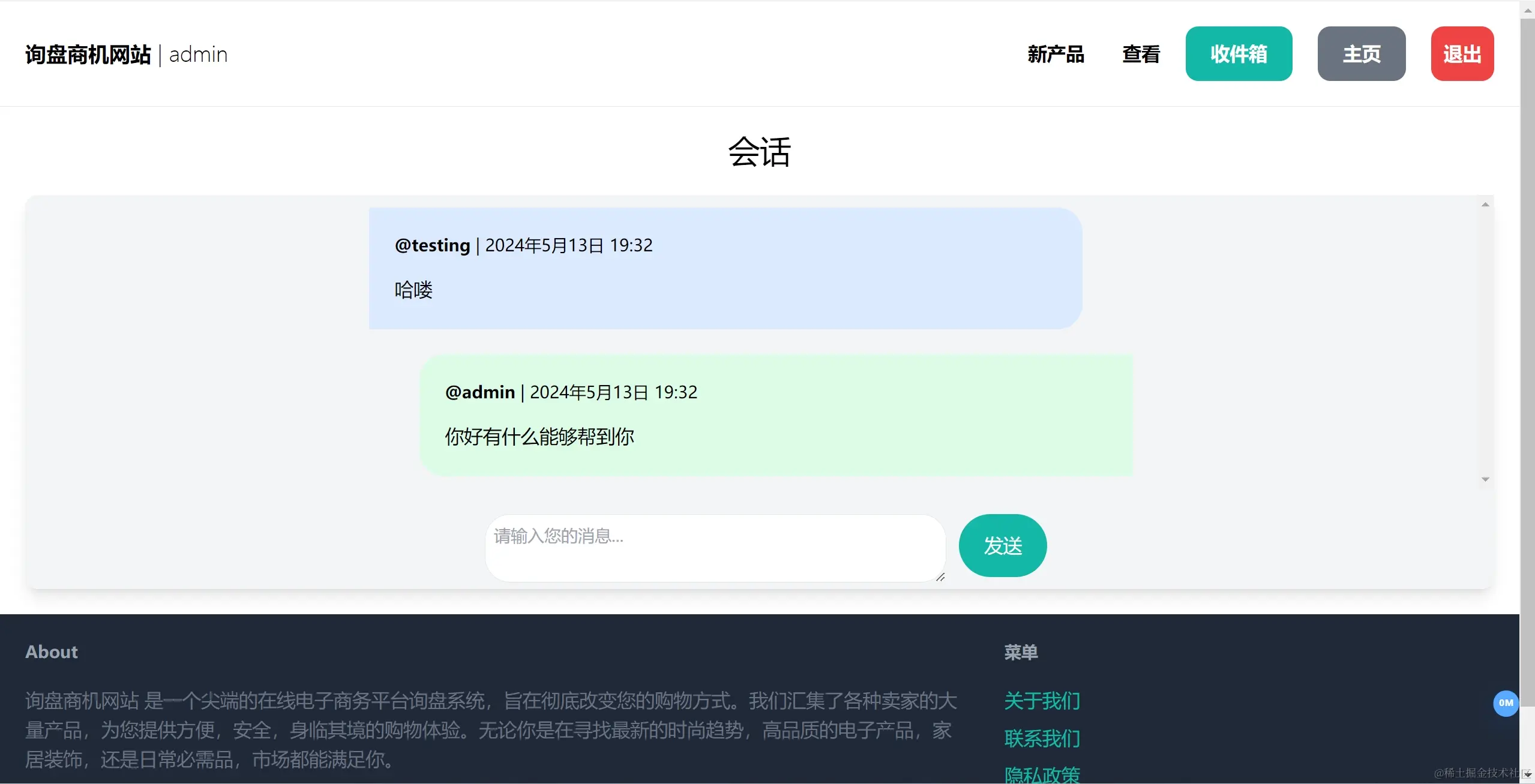Click chat panel scroll-up arrow
The image size is (1535, 784).
(1485, 205)
